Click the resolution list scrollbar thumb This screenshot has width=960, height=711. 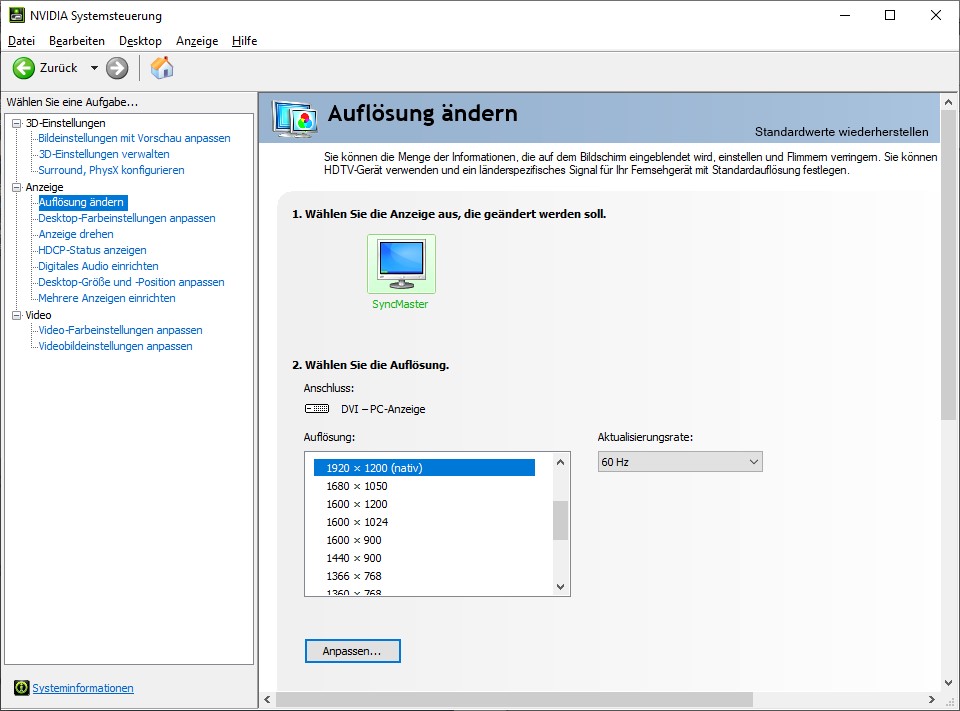560,521
